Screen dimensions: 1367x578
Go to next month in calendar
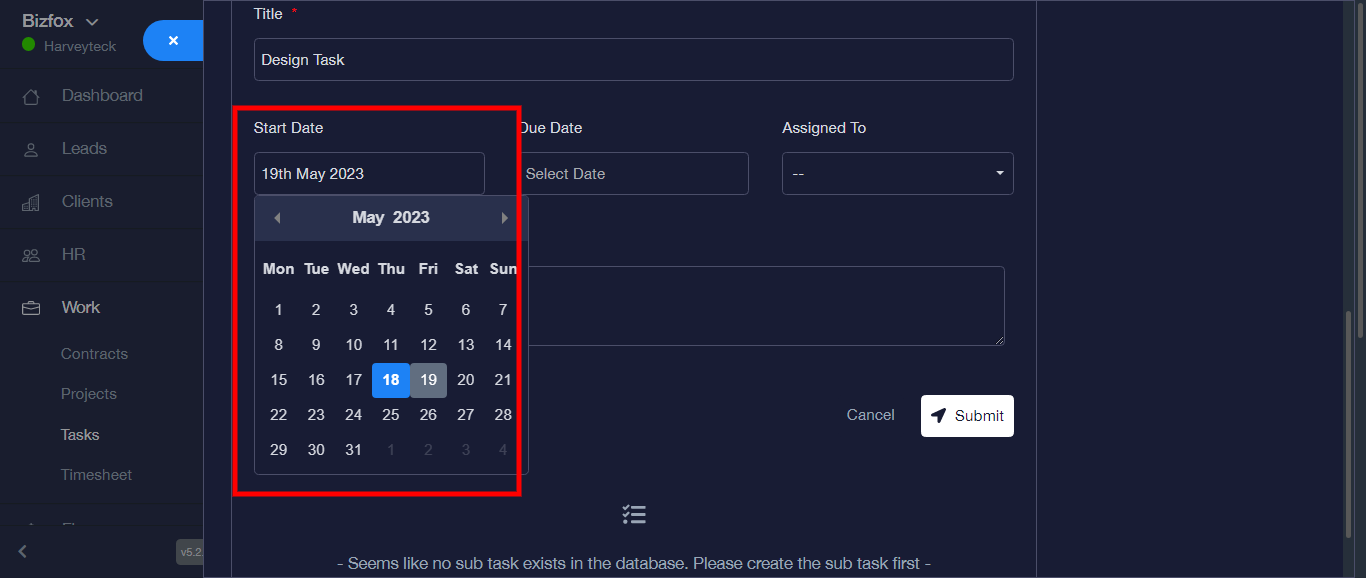point(504,218)
